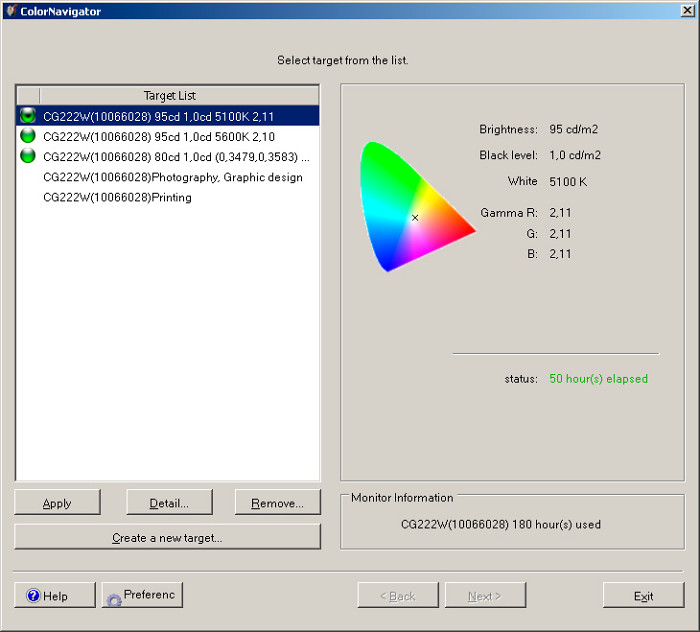
Task: Click the Preferences gear icon
Action: coord(113,598)
